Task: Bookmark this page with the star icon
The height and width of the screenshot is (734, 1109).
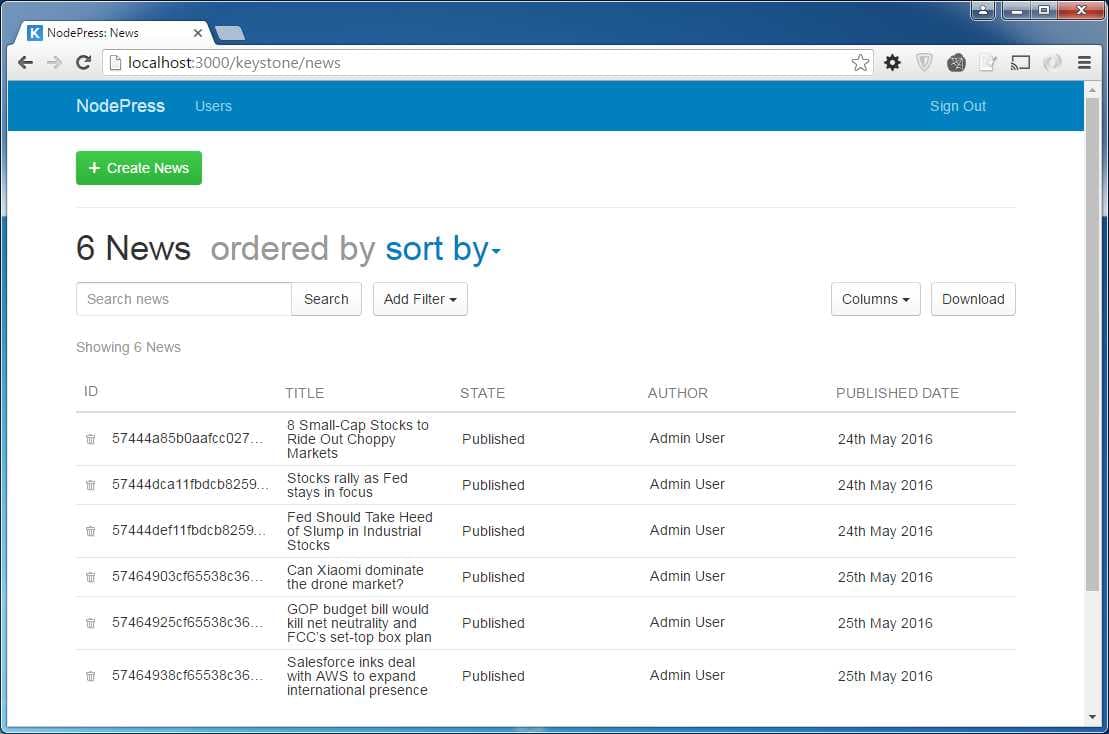Action: click(860, 63)
